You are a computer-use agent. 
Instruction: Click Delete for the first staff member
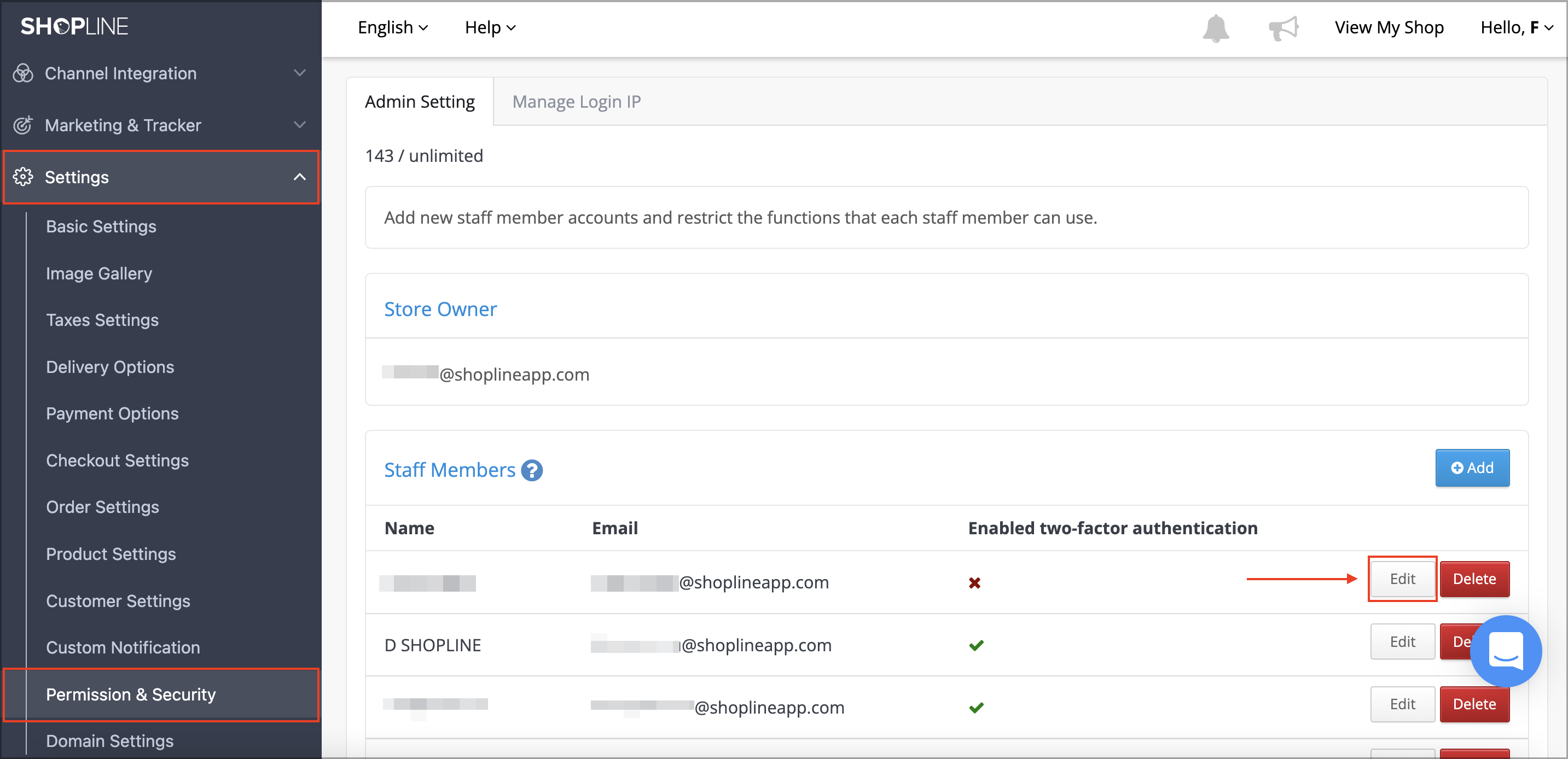point(1474,579)
